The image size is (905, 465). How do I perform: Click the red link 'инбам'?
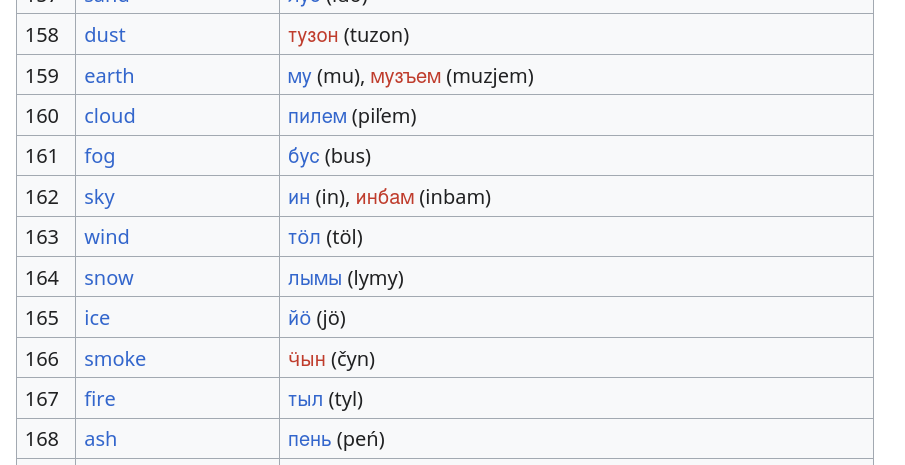384,197
